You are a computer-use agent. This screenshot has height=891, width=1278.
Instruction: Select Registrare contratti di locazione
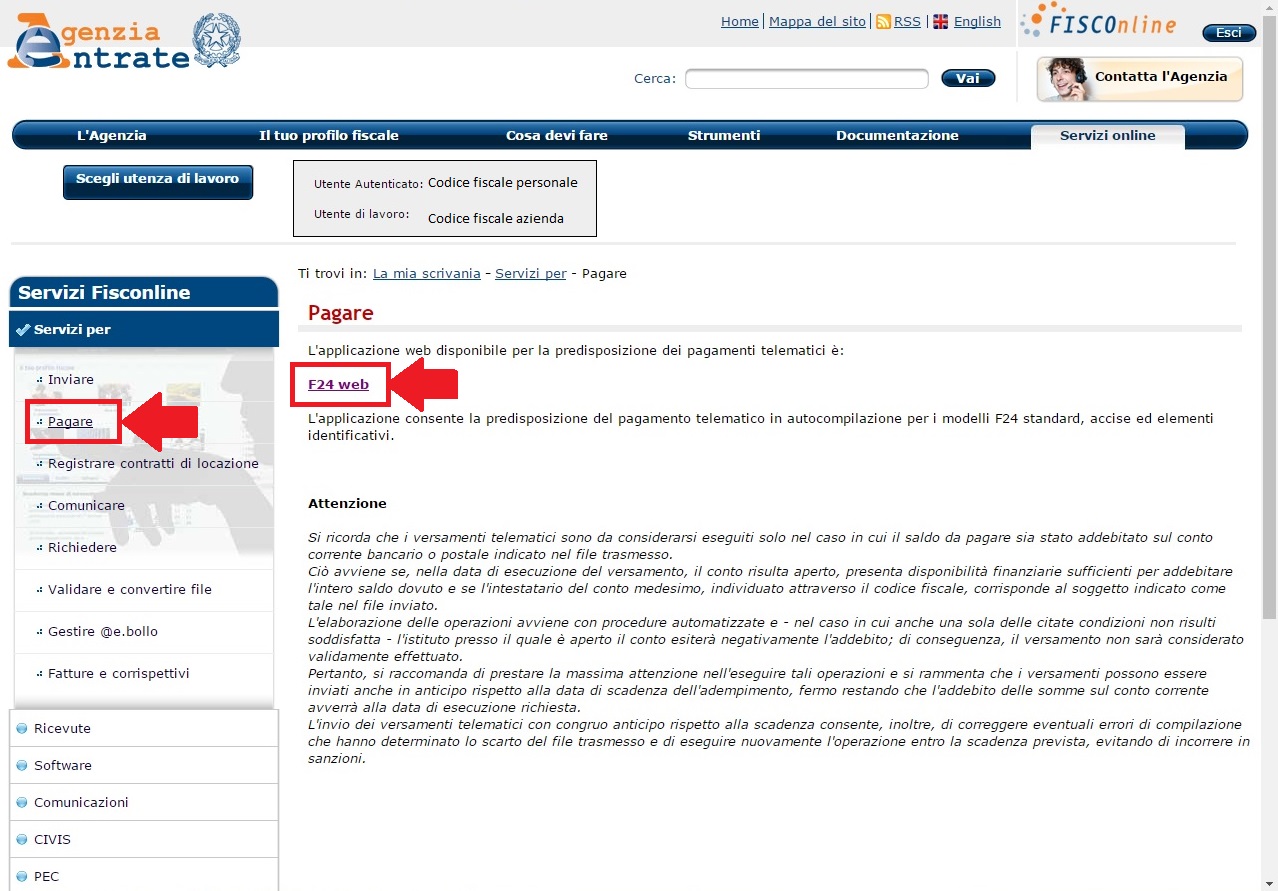(153, 463)
